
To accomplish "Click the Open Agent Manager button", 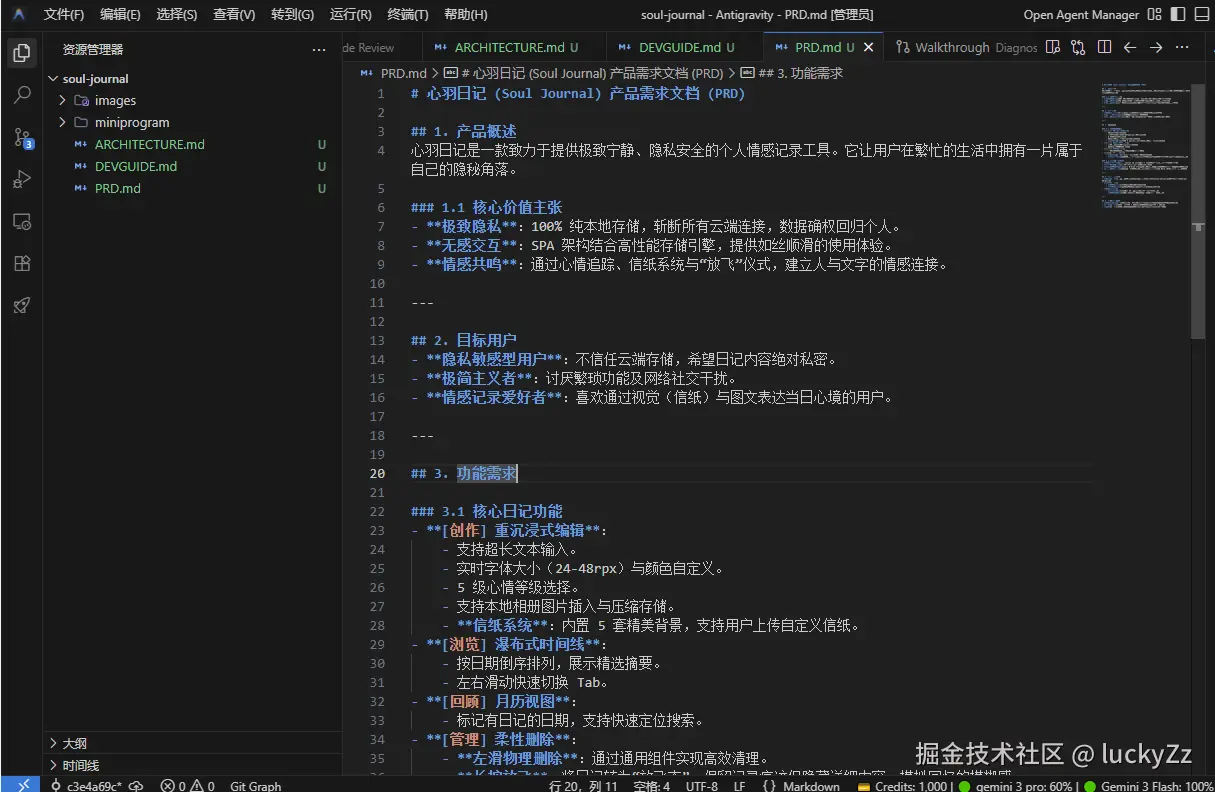I will (x=1080, y=14).
